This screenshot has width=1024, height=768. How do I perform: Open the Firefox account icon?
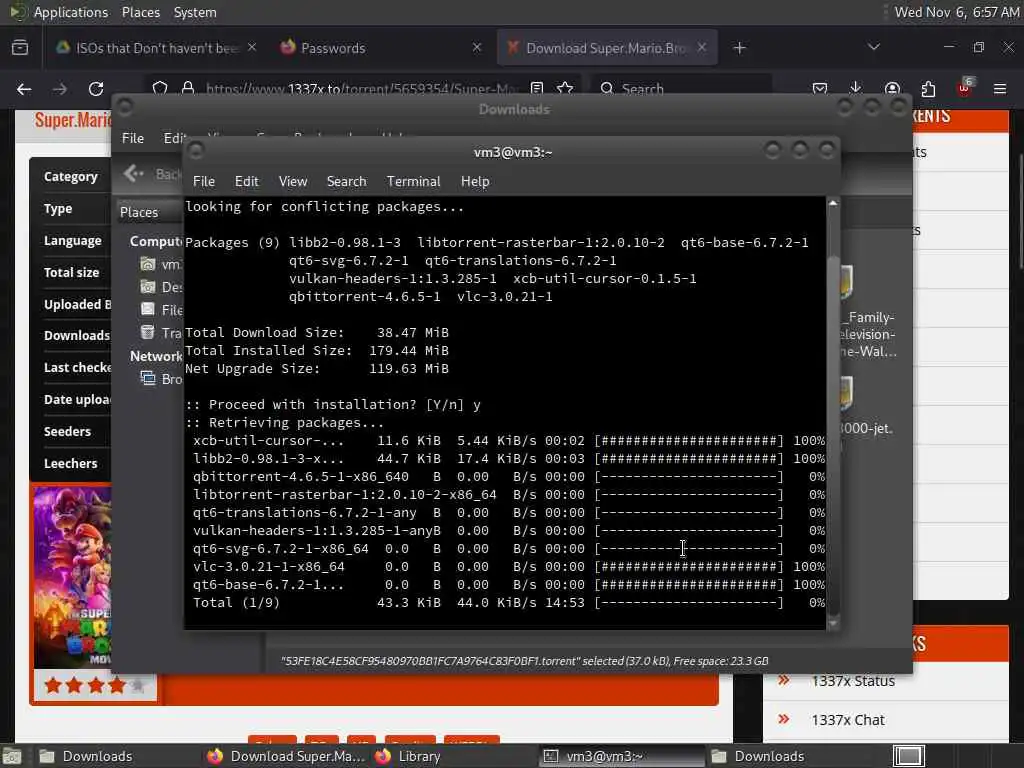(892, 89)
